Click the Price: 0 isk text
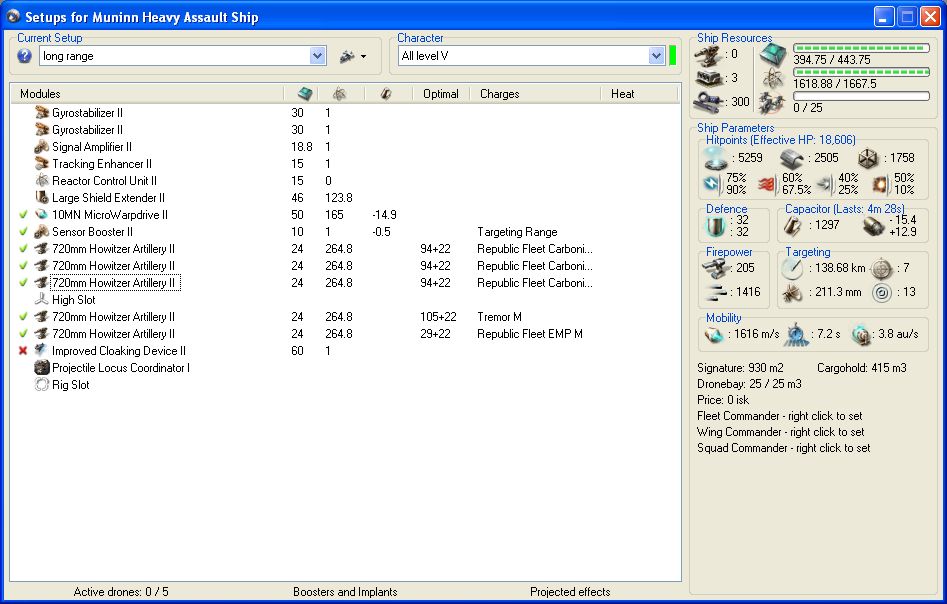The width and height of the screenshot is (947, 604). pyautogui.click(x=723, y=400)
